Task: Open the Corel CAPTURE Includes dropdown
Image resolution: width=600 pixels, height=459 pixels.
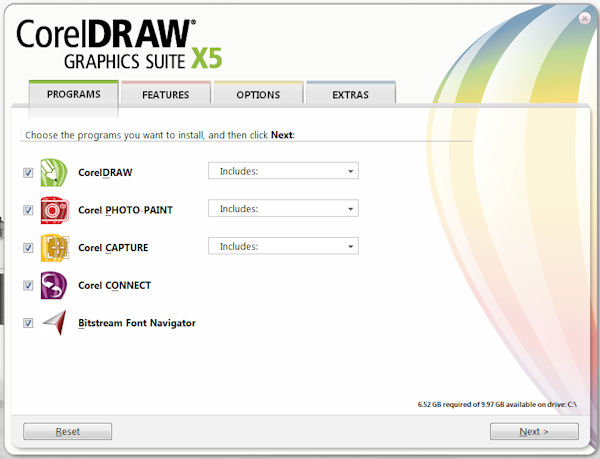Action: [283, 246]
